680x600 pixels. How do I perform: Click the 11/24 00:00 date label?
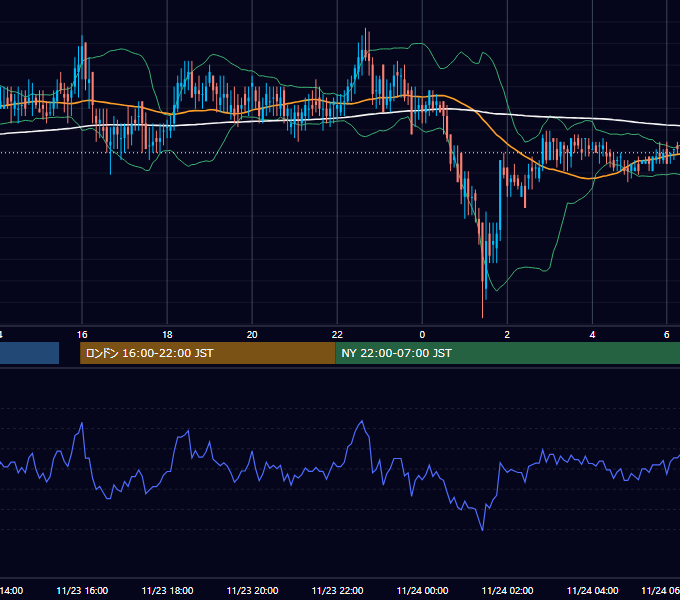coord(422,590)
